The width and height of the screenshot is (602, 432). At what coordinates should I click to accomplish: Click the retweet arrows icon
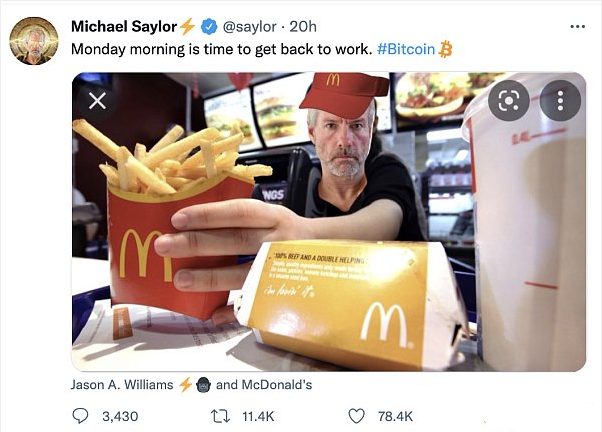click(x=220, y=416)
